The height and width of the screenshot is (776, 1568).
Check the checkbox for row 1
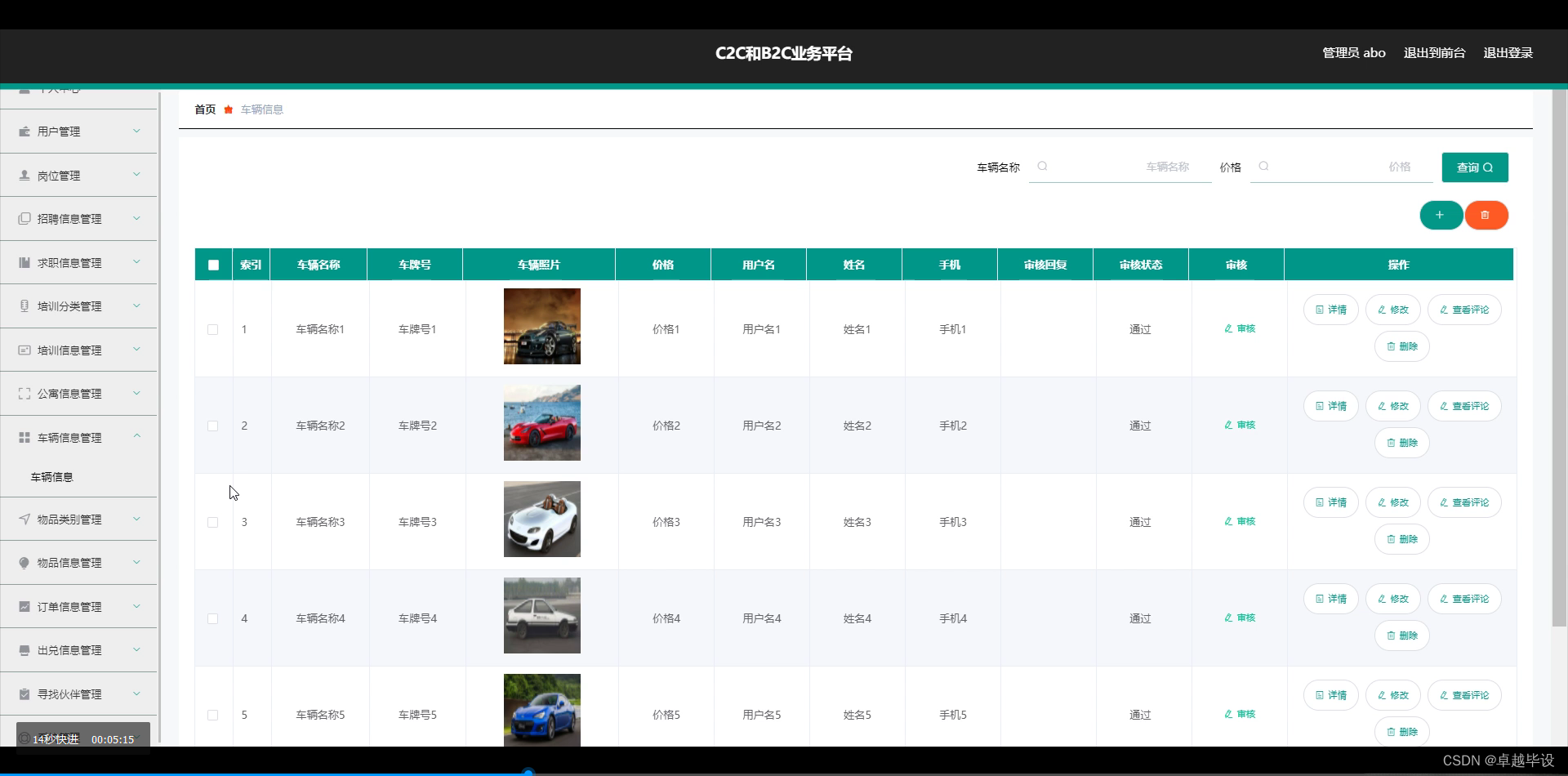point(212,329)
